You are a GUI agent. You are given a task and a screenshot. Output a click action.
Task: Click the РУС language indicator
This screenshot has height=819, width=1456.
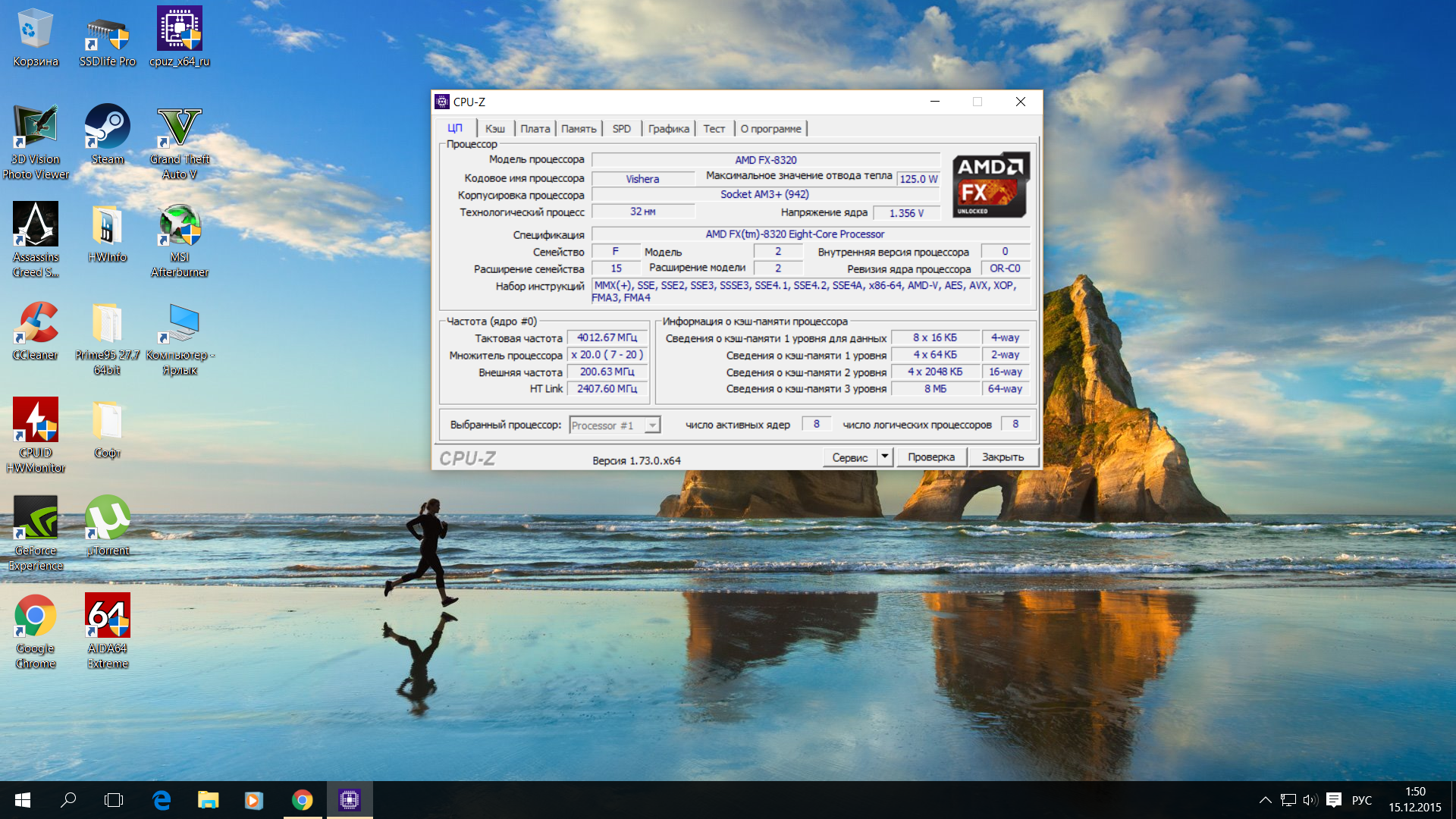pyautogui.click(x=1362, y=800)
